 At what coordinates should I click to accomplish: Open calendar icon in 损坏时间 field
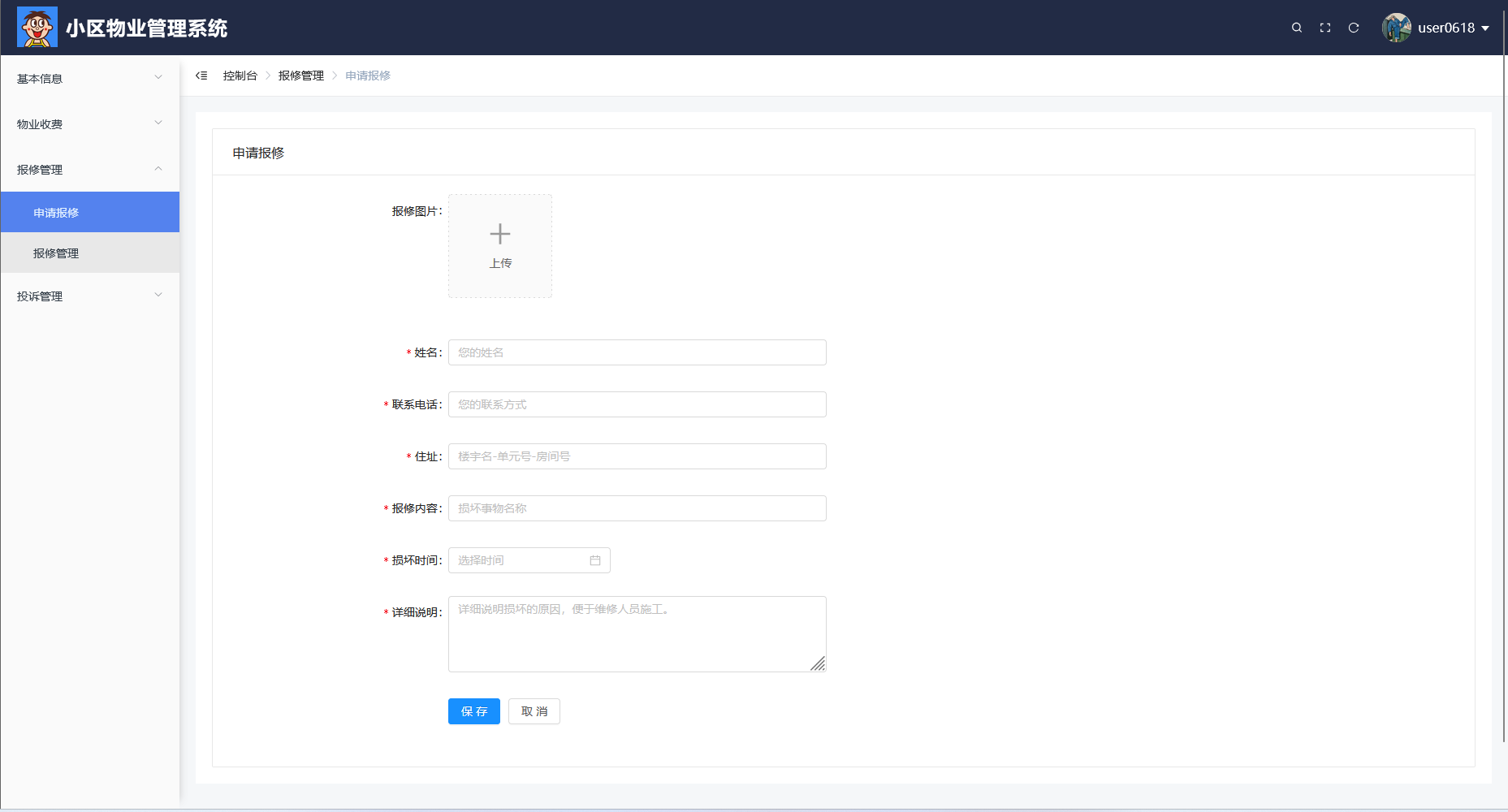[x=595, y=560]
